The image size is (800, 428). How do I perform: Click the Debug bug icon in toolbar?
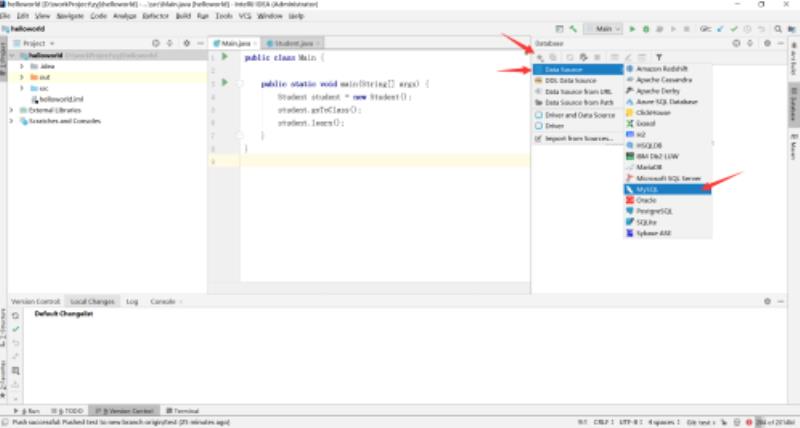coord(646,29)
